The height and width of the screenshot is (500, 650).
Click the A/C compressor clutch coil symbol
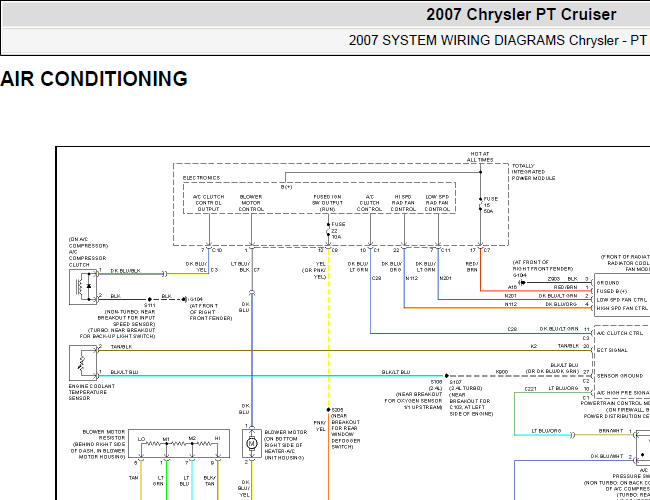click(83, 286)
